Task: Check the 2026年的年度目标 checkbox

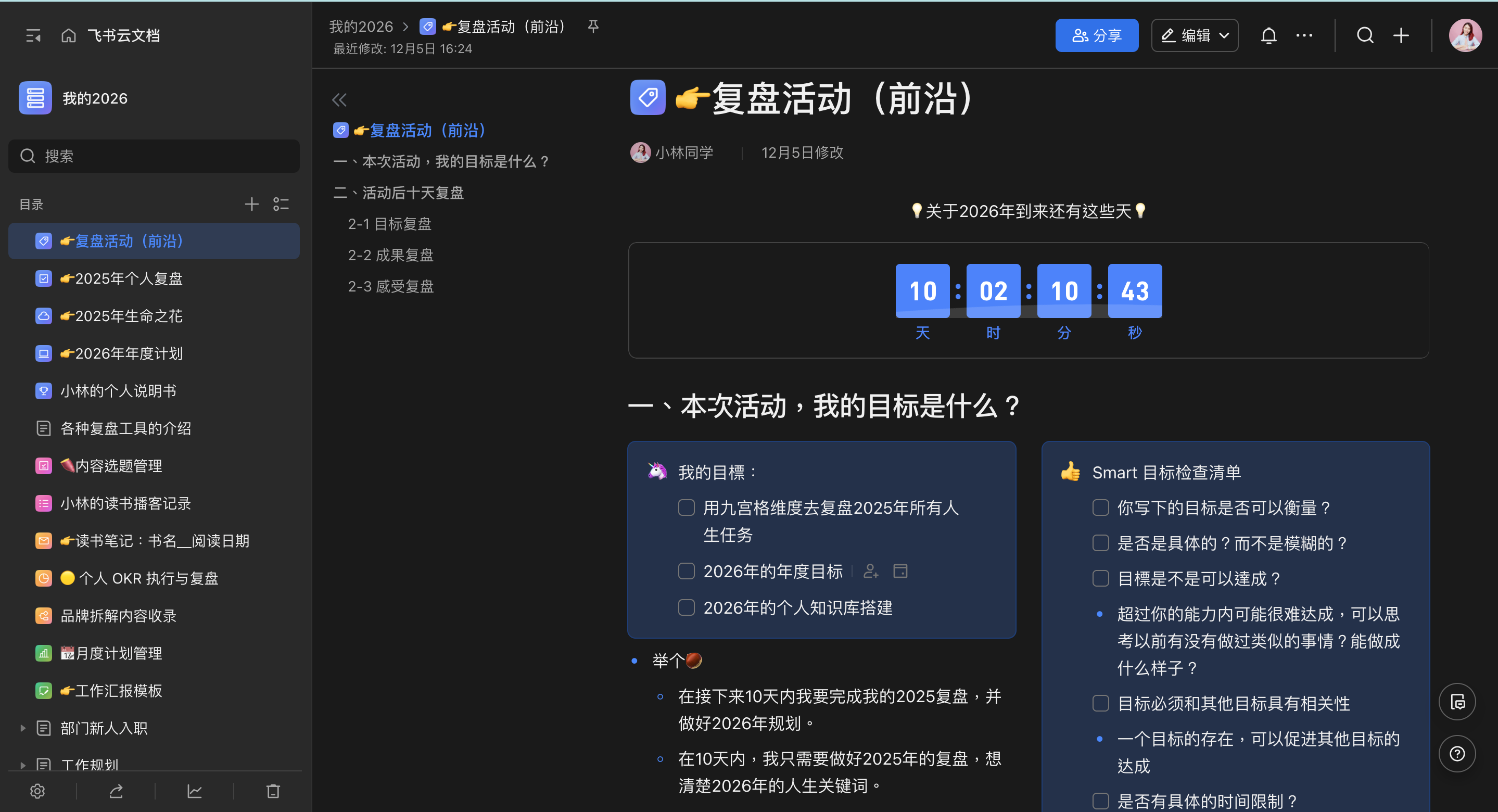Action: pyautogui.click(x=686, y=571)
